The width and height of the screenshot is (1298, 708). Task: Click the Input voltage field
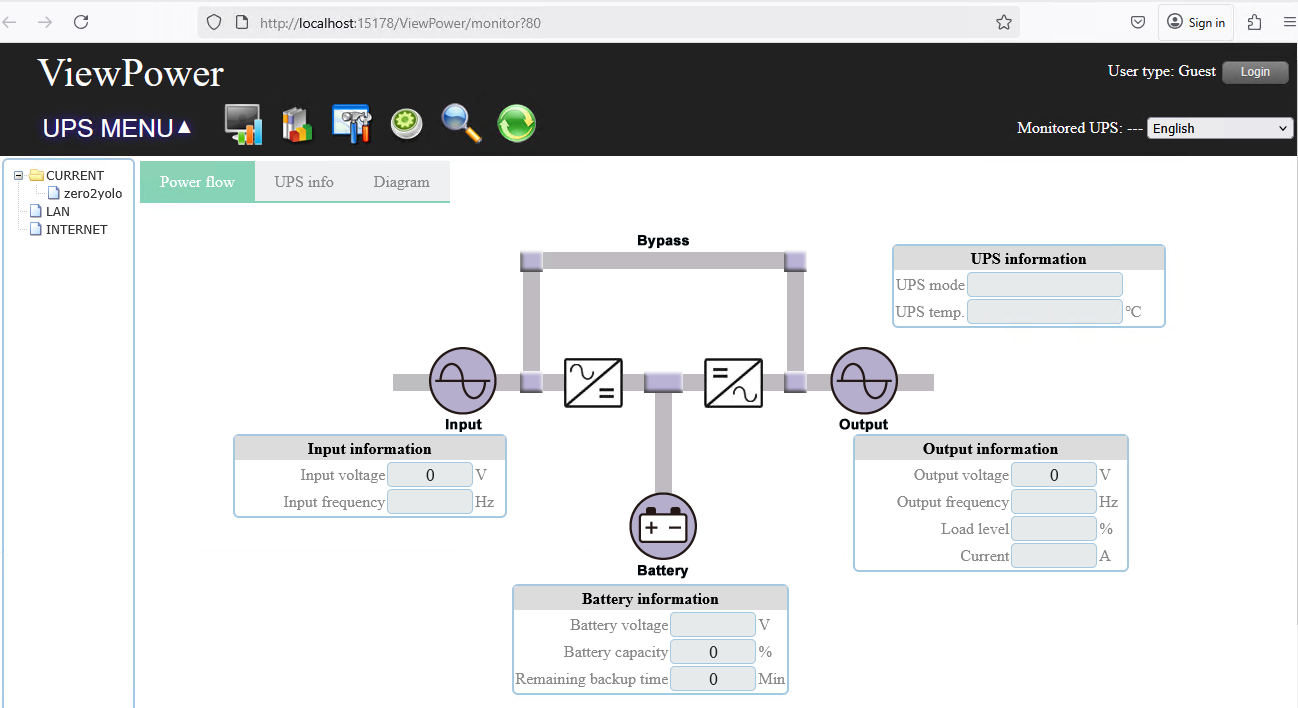click(430, 474)
